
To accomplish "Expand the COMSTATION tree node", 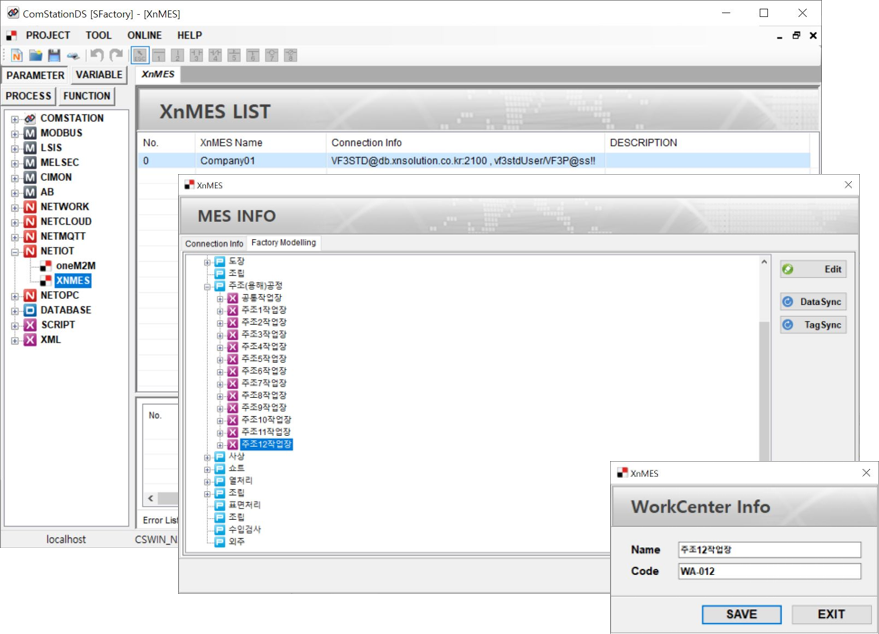I will point(15,119).
